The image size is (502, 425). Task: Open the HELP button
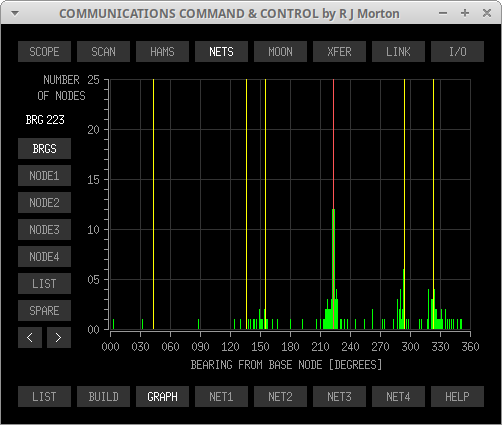pos(457,397)
